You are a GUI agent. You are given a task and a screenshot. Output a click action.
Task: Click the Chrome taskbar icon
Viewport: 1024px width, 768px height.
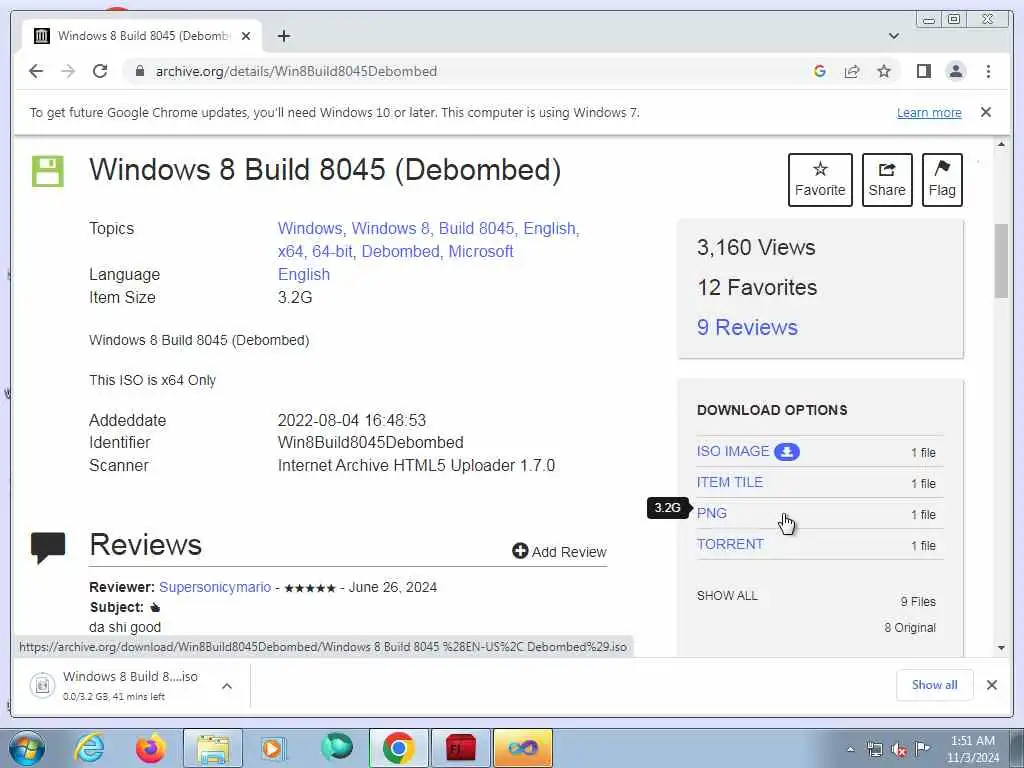pyautogui.click(x=398, y=748)
